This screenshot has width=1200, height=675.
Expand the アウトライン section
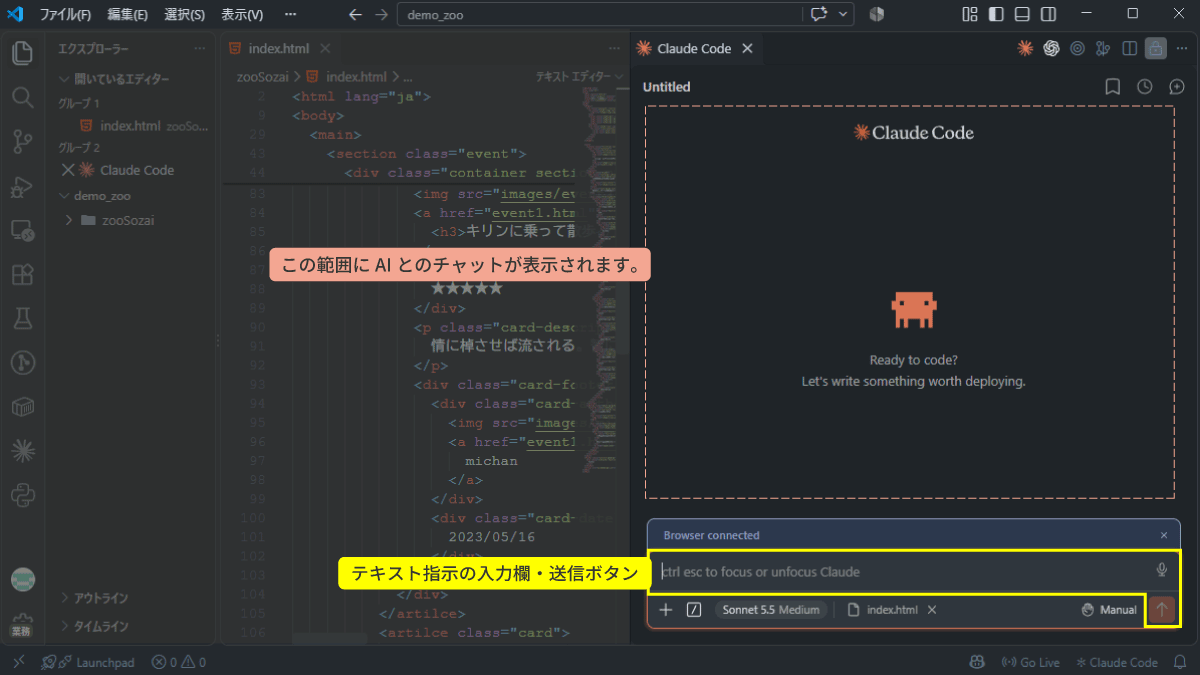93,598
